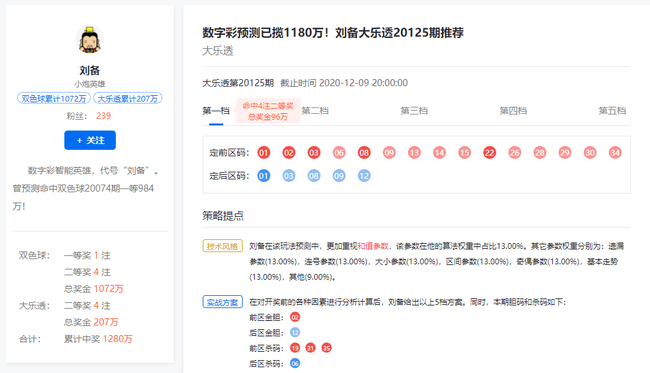The image size is (650, 373).
Task: Click the 策略提点 section heading
Action: point(223,216)
